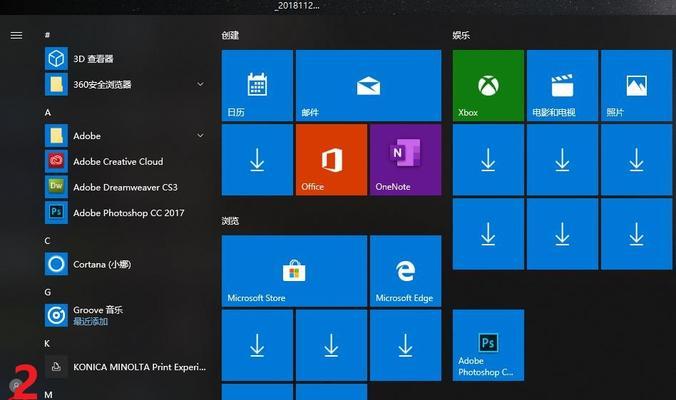This screenshot has width=676, height=400.
Task: Open the 照片 photos tile
Action: tap(637, 85)
